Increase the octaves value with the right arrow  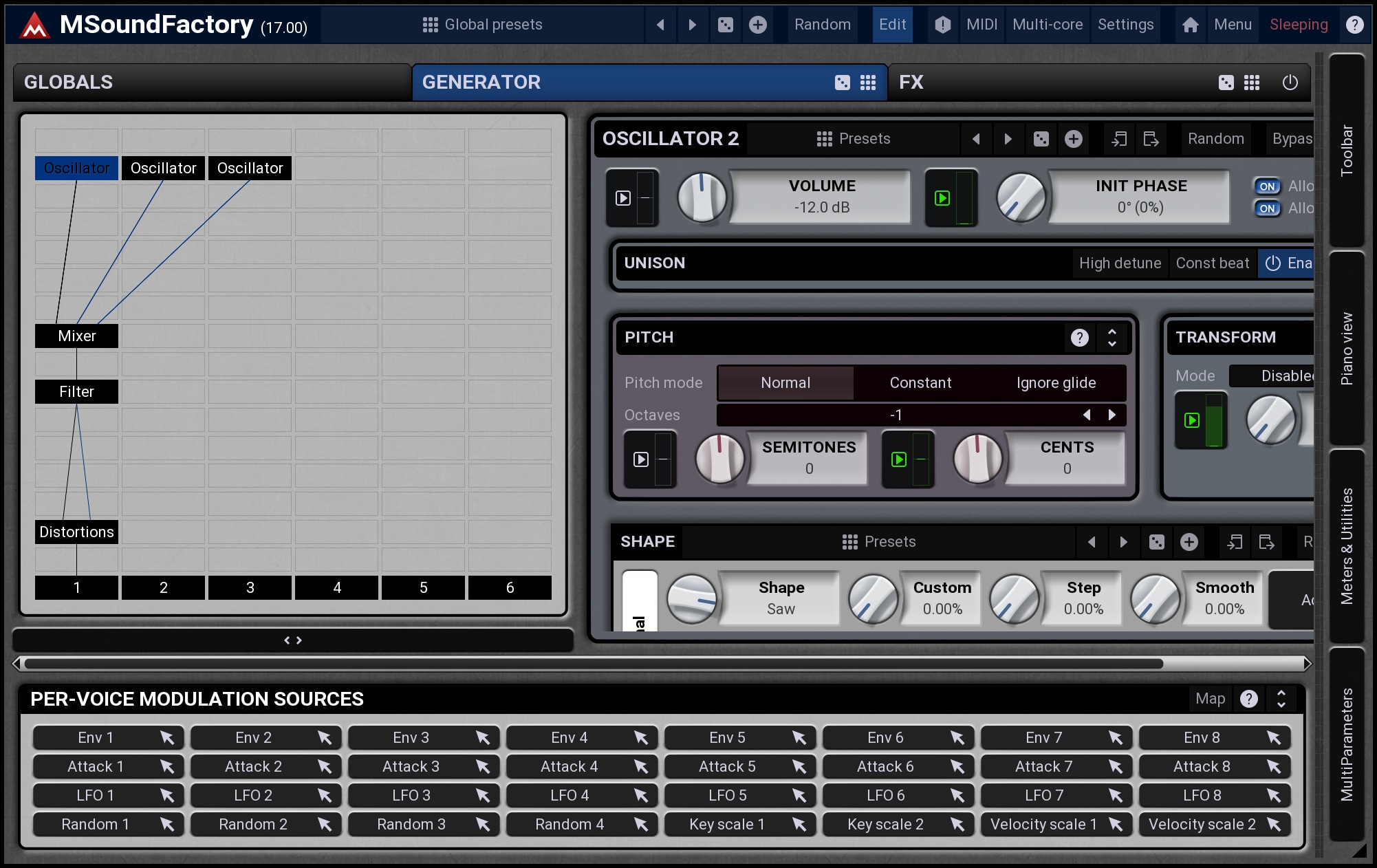click(1112, 415)
